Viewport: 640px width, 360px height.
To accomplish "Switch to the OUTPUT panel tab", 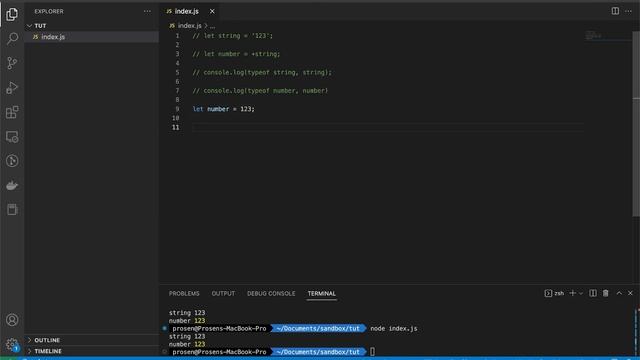I will (223, 293).
